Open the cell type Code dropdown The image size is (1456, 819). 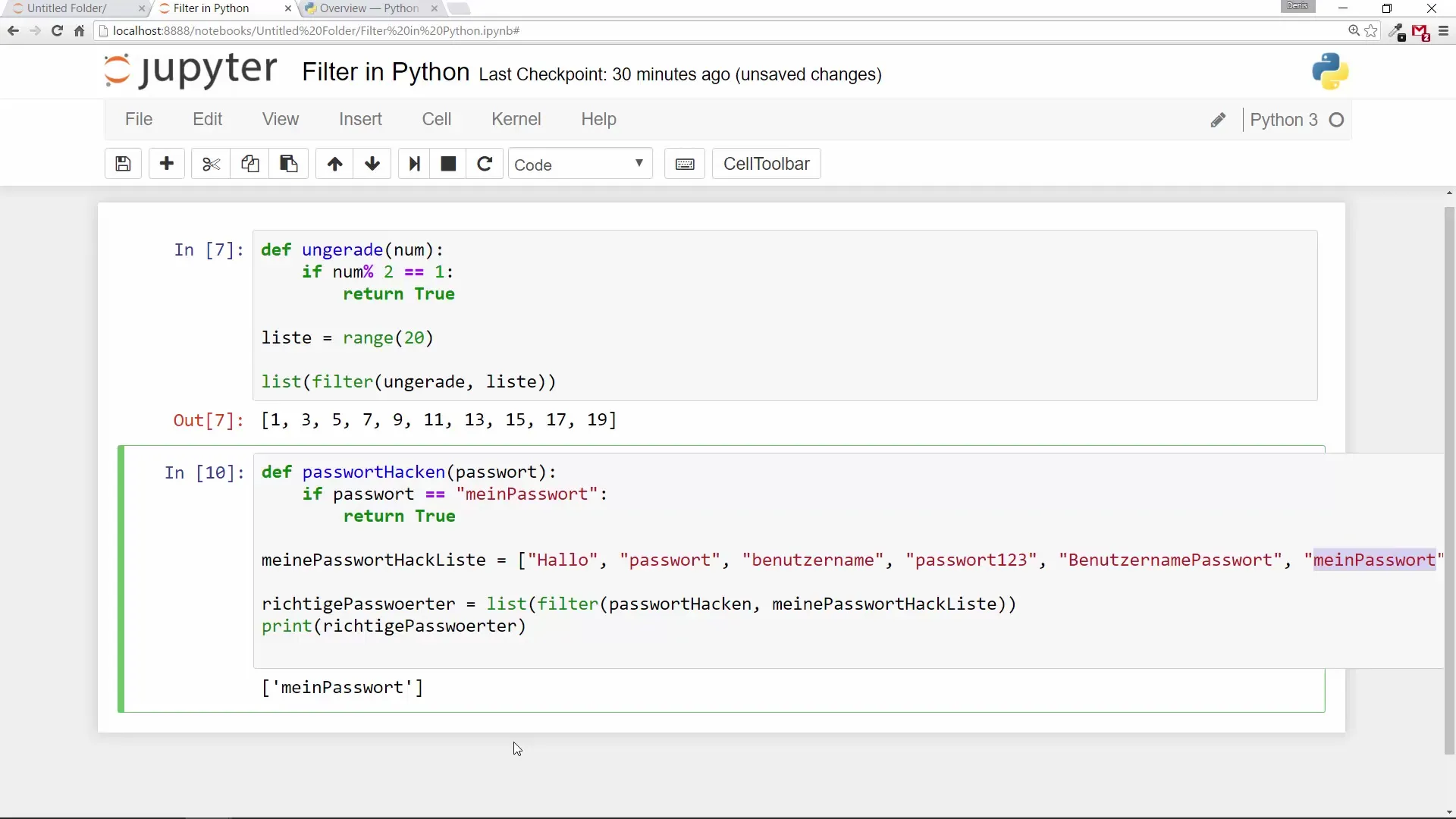click(580, 164)
